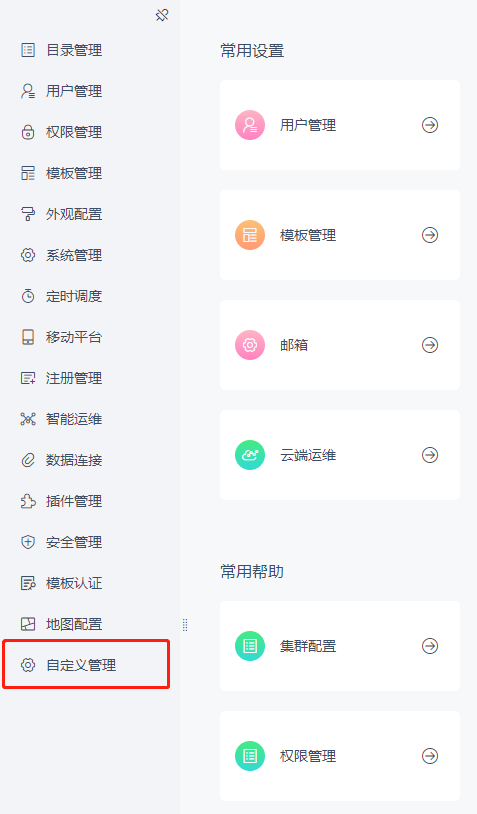Viewport: 477px width, 814px height.
Task: Open the 邮箱 settings card
Action: pyautogui.click(x=340, y=345)
